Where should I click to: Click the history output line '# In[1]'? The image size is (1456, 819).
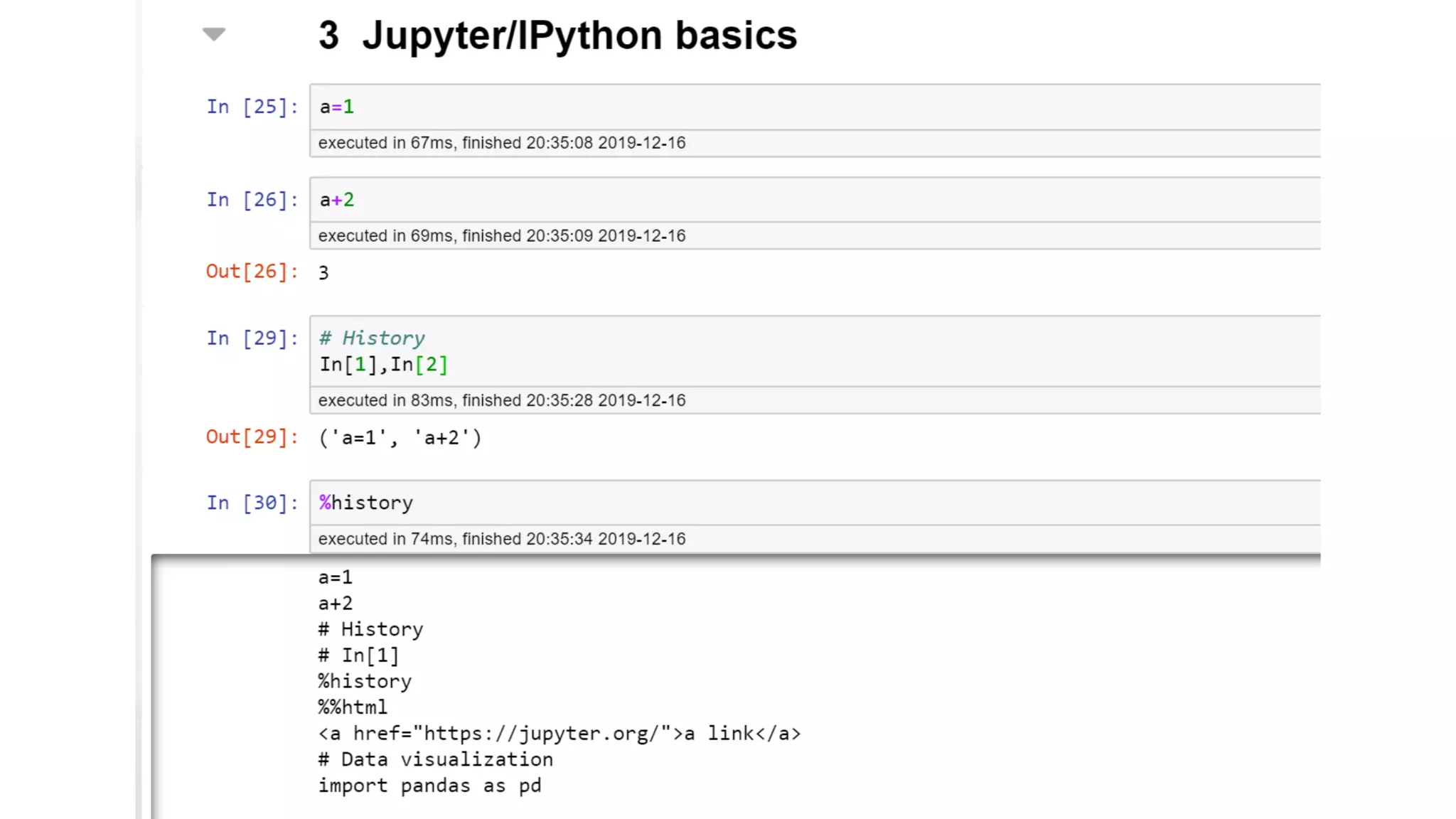tap(359, 655)
